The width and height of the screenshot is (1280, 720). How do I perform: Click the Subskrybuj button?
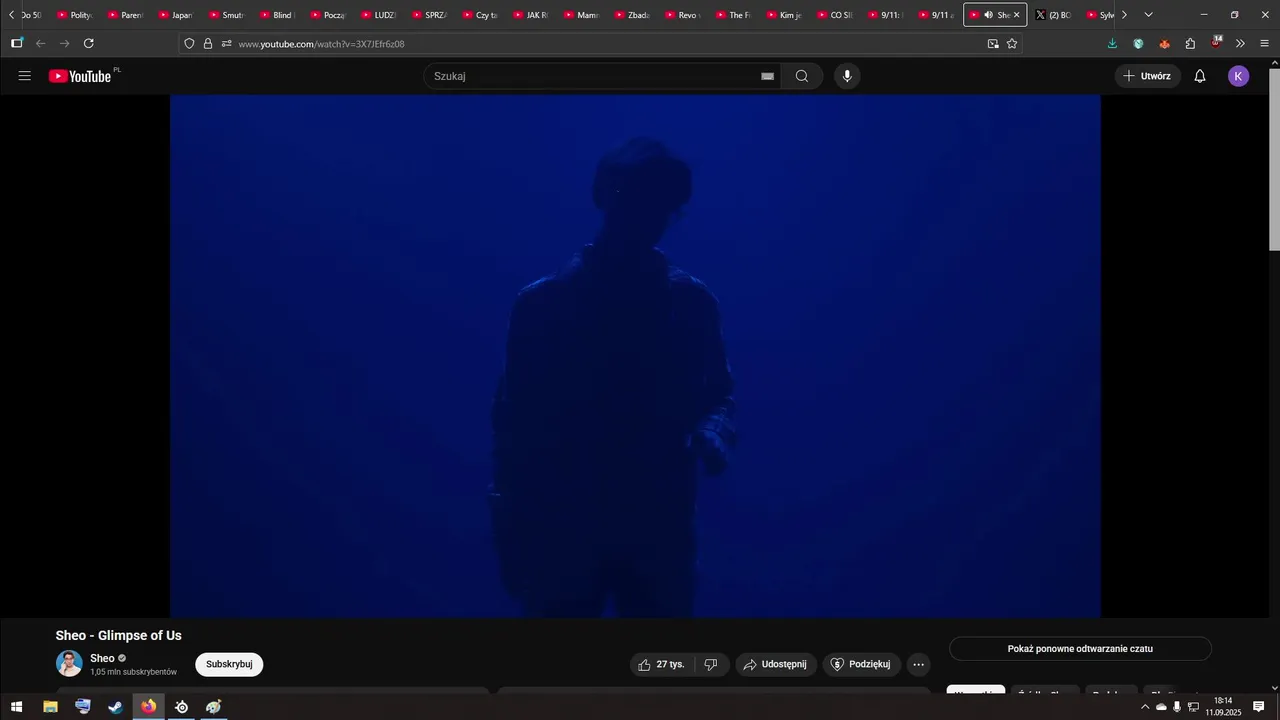[x=229, y=664]
